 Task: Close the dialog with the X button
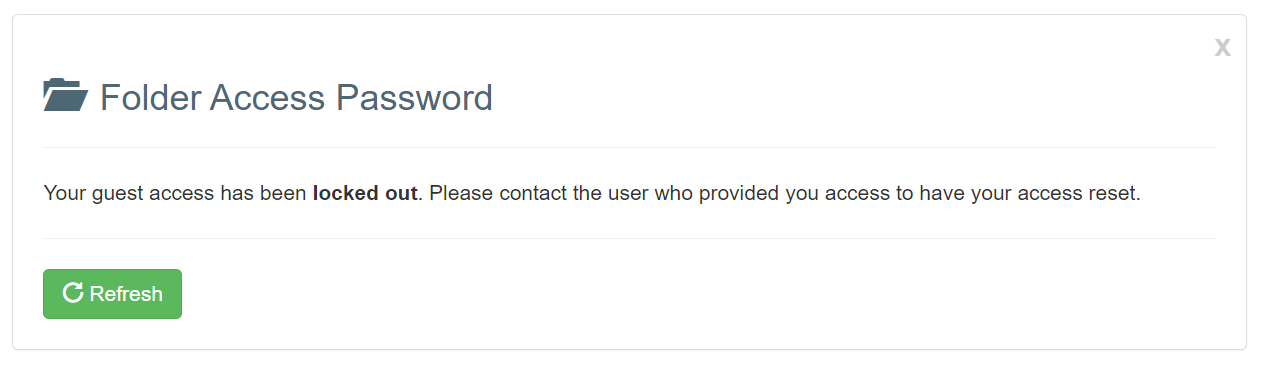coord(1222,47)
